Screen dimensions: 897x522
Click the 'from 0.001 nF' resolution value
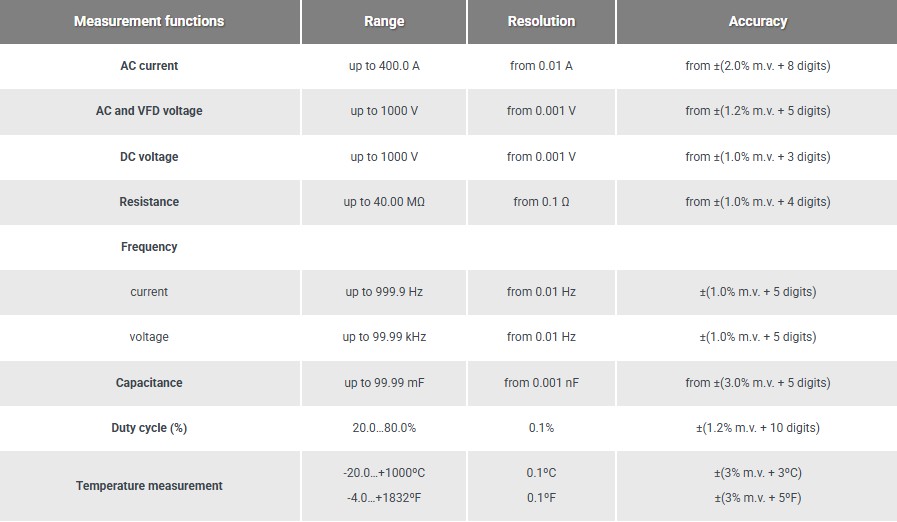pyautogui.click(x=541, y=383)
